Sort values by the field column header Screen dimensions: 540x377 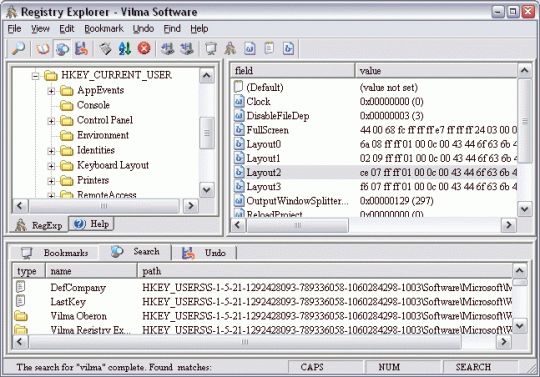pyautogui.click(x=292, y=71)
